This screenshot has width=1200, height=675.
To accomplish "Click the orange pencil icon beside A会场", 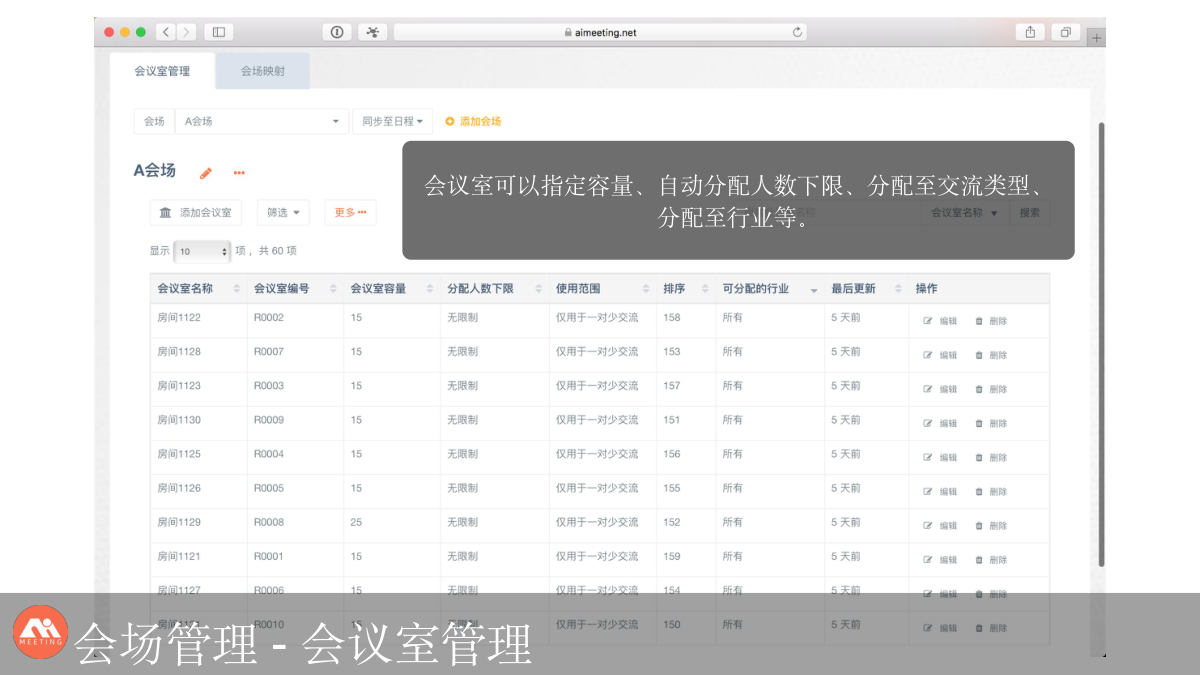I will point(206,173).
